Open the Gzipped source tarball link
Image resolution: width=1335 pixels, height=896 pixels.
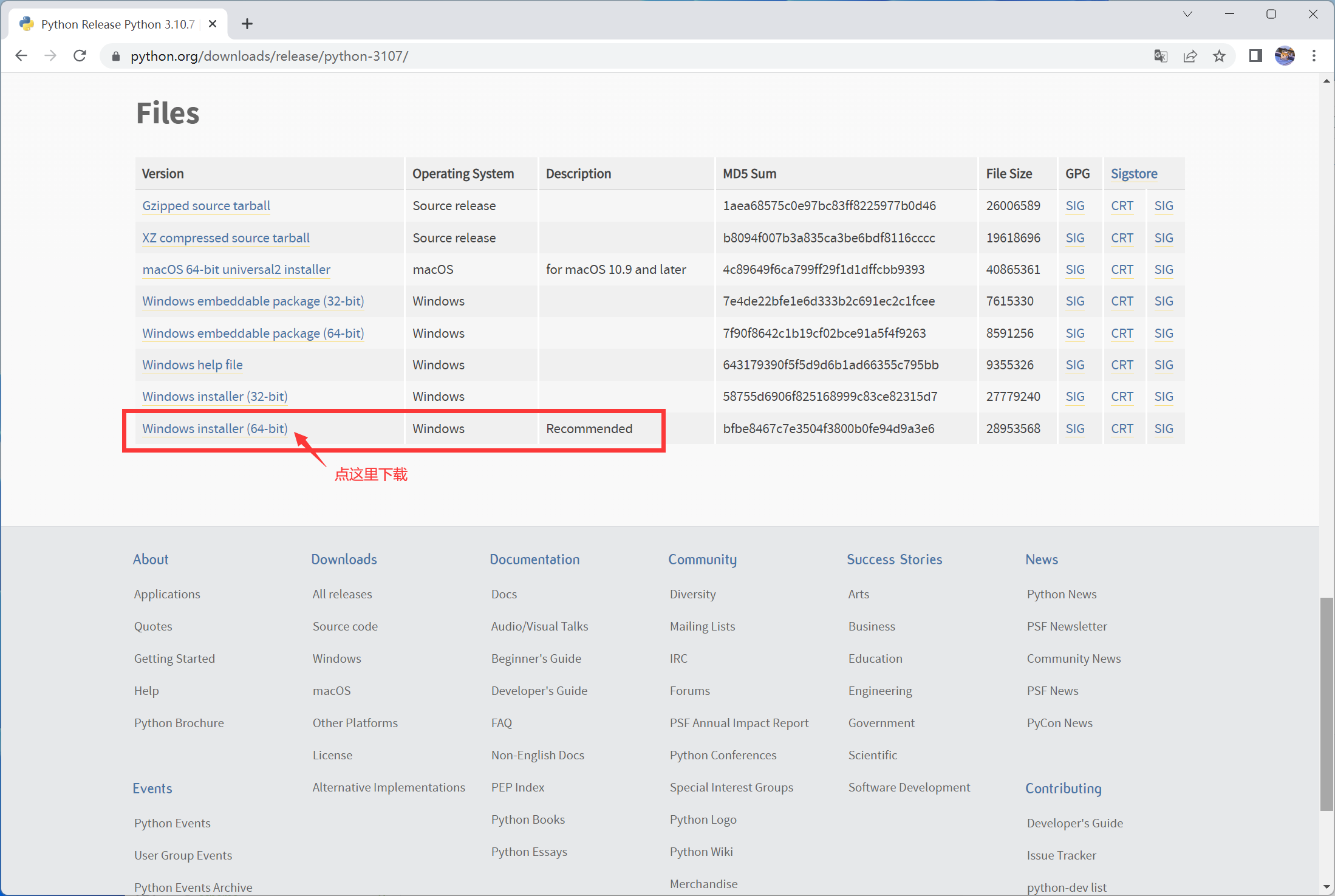click(x=206, y=206)
